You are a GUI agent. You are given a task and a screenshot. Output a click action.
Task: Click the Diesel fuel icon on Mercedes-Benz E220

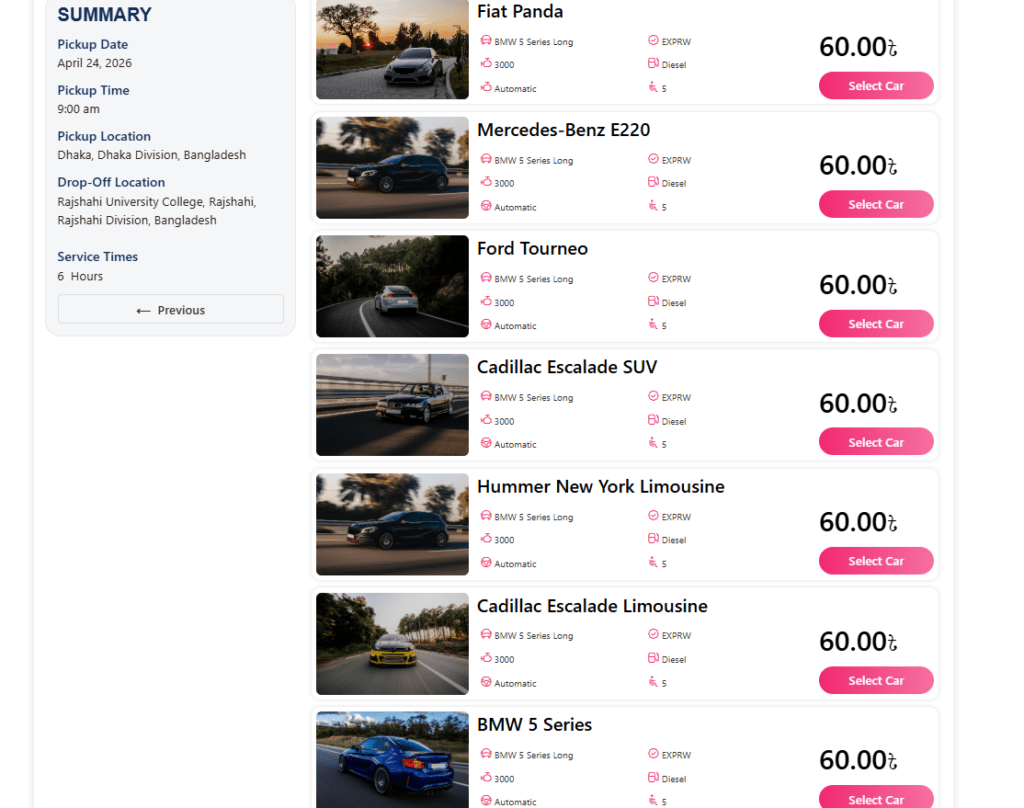pos(653,182)
